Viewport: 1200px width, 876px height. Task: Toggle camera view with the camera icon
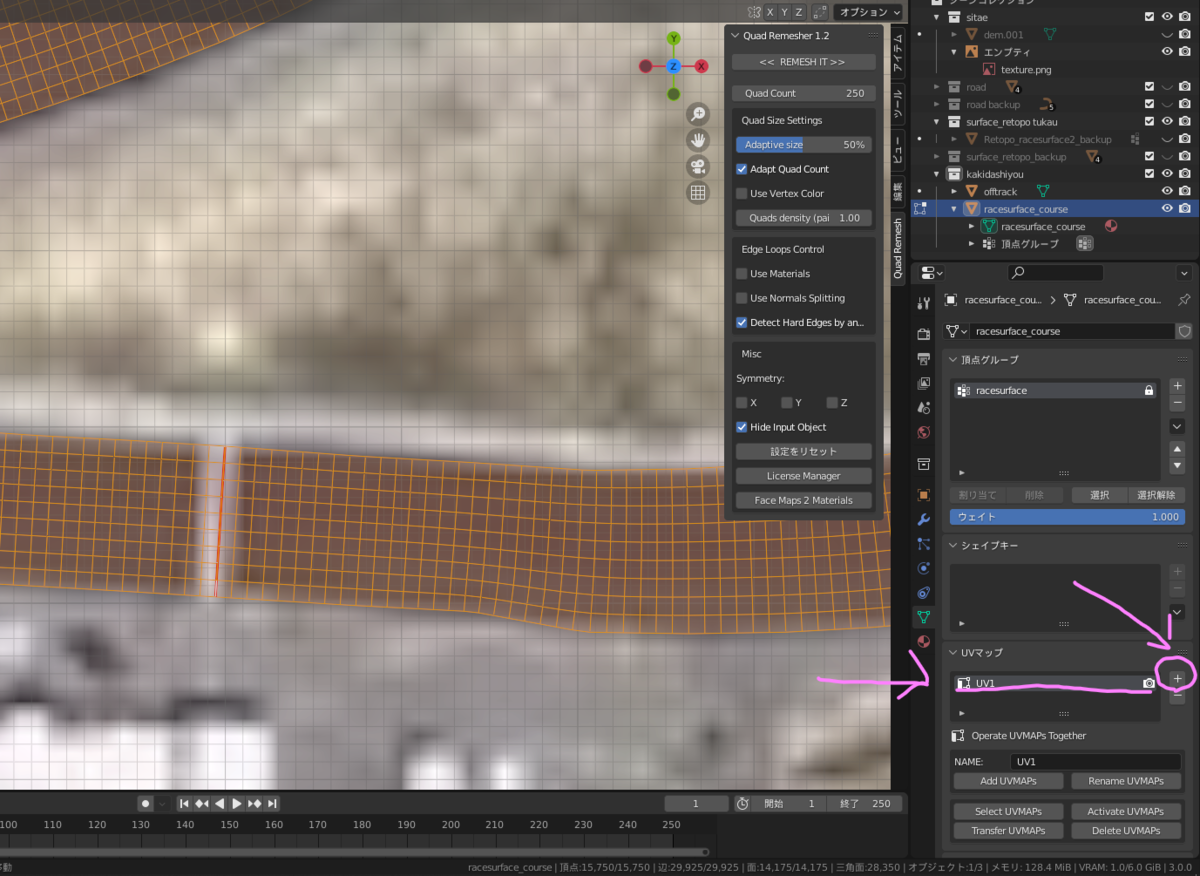click(698, 166)
